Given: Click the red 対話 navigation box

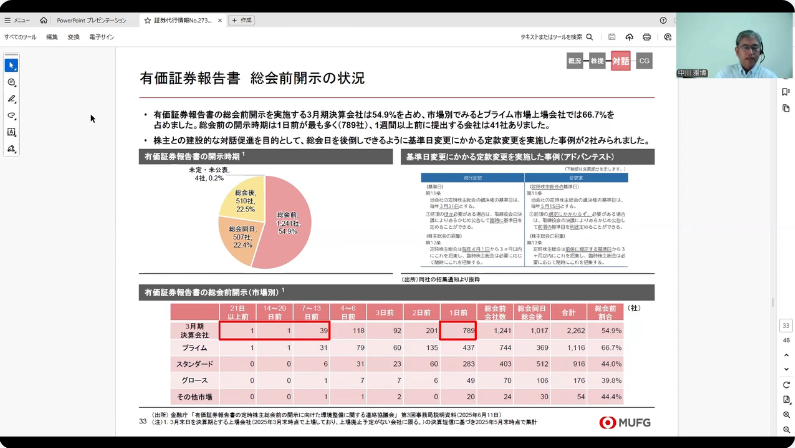Looking at the screenshot, I should [621, 61].
